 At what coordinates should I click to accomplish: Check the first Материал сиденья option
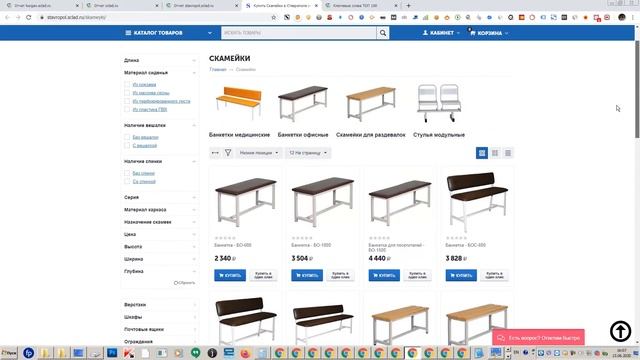click(127, 84)
